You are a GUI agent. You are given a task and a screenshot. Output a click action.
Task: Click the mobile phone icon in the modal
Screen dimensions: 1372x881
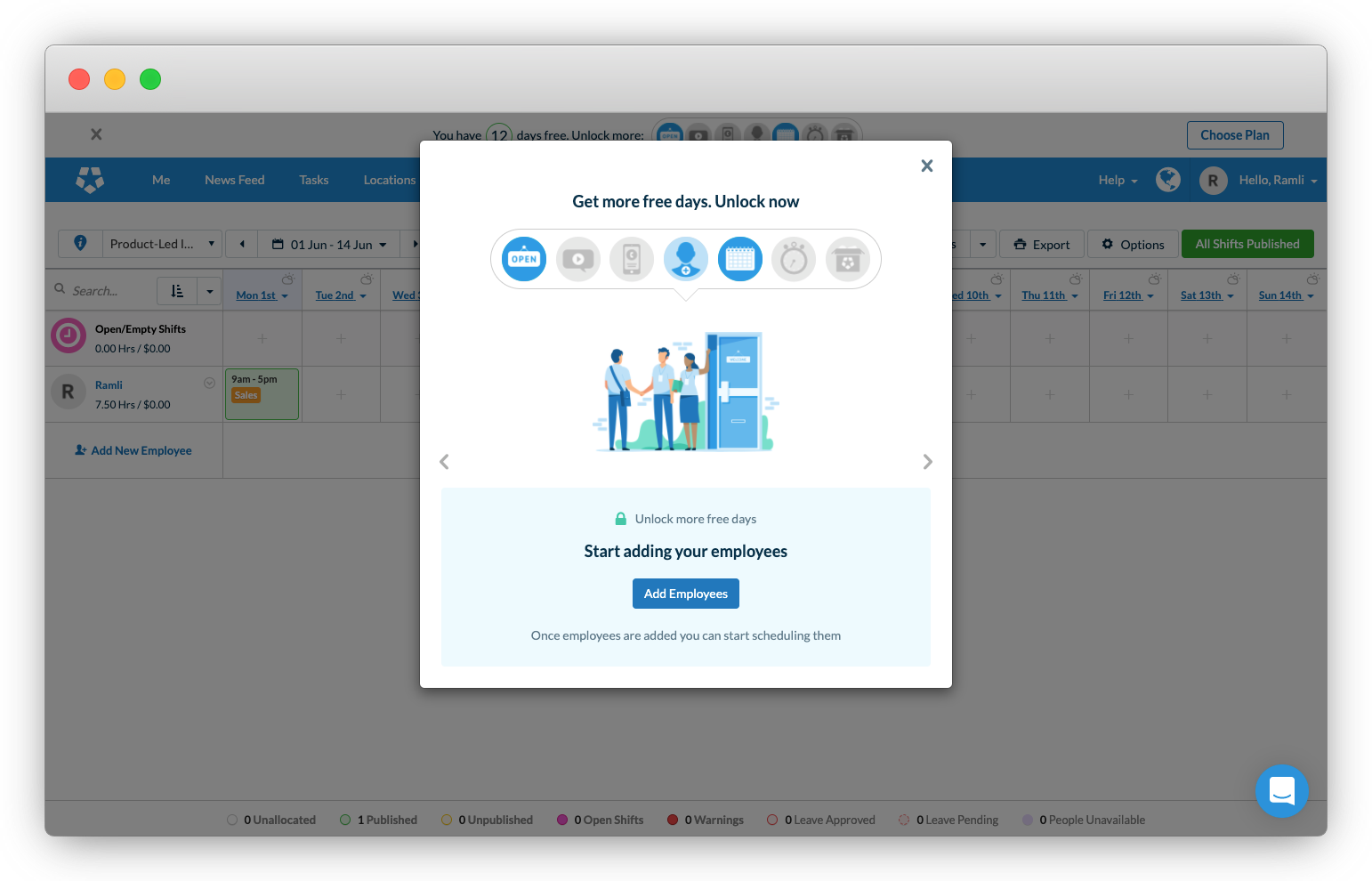pos(632,259)
